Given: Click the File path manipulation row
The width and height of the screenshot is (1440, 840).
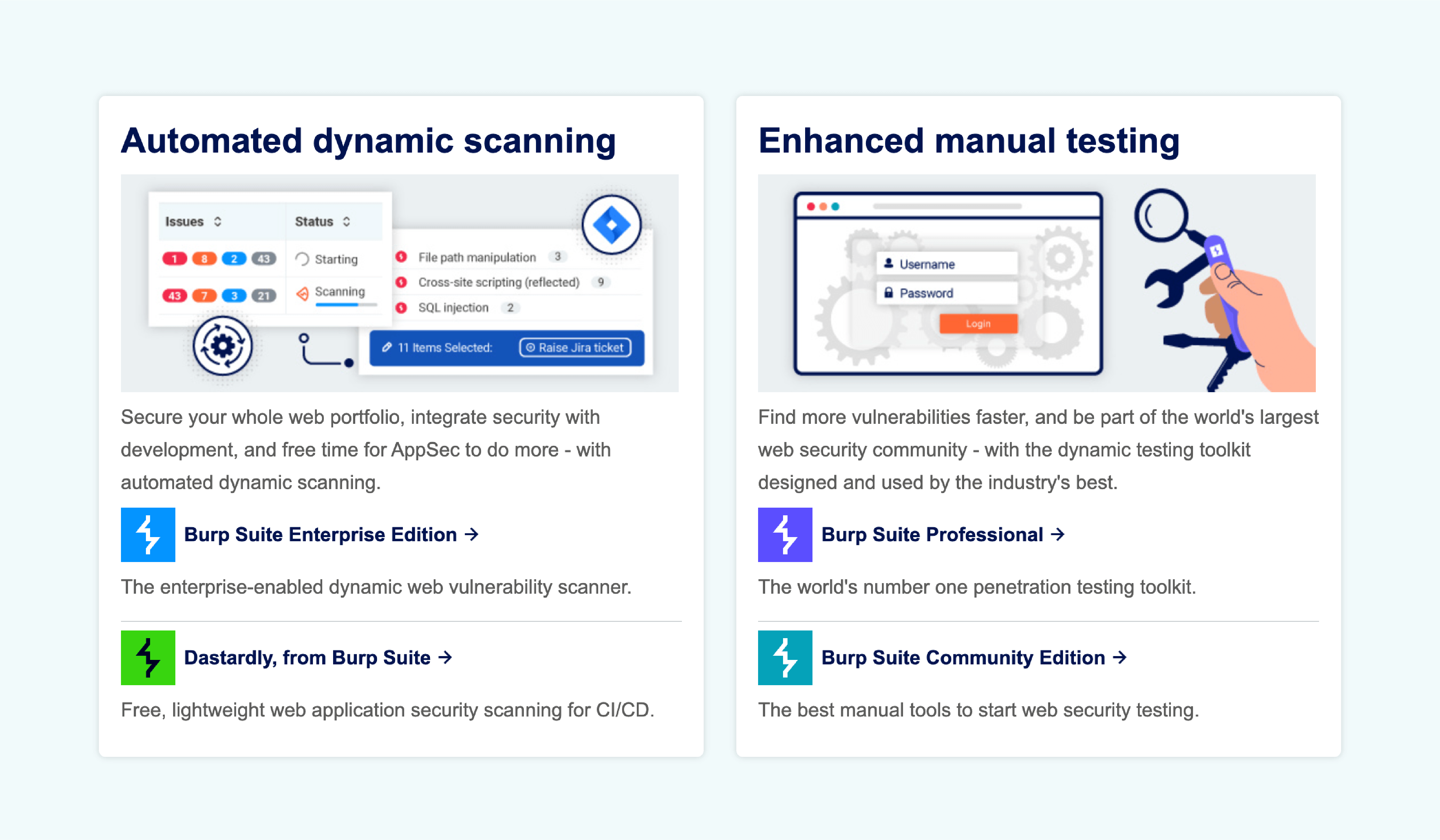Looking at the screenshot, I should pos(518,257).
